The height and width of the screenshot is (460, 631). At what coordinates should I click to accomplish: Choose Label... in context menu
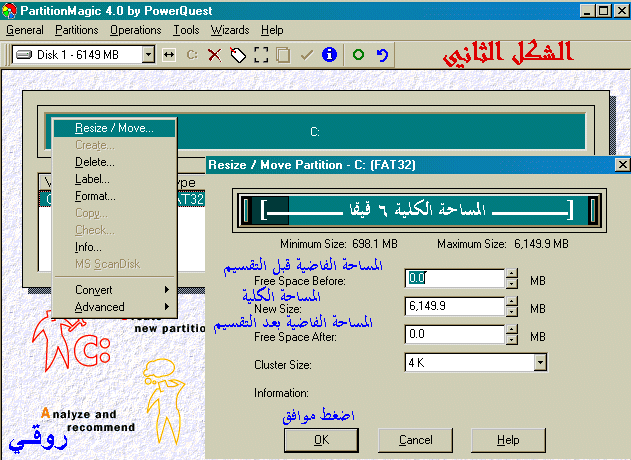pos(115,179)
